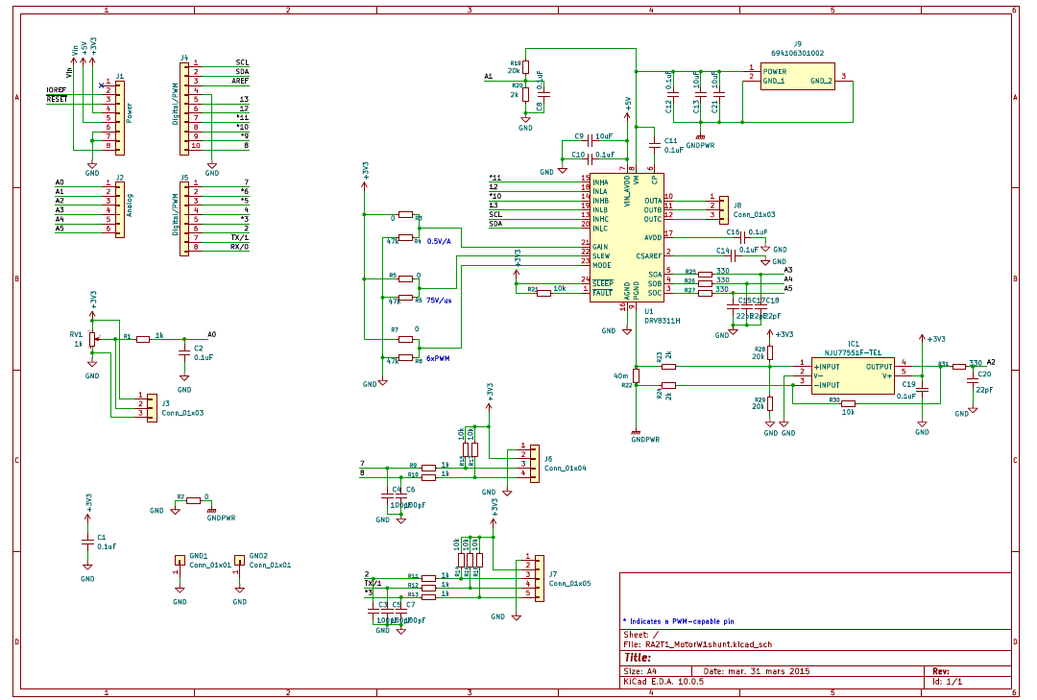Image resolution: width=1037 pixels, height=700 pixels.
Task: Select the J3 three-pin connector symbol
Action: (151, 408)
